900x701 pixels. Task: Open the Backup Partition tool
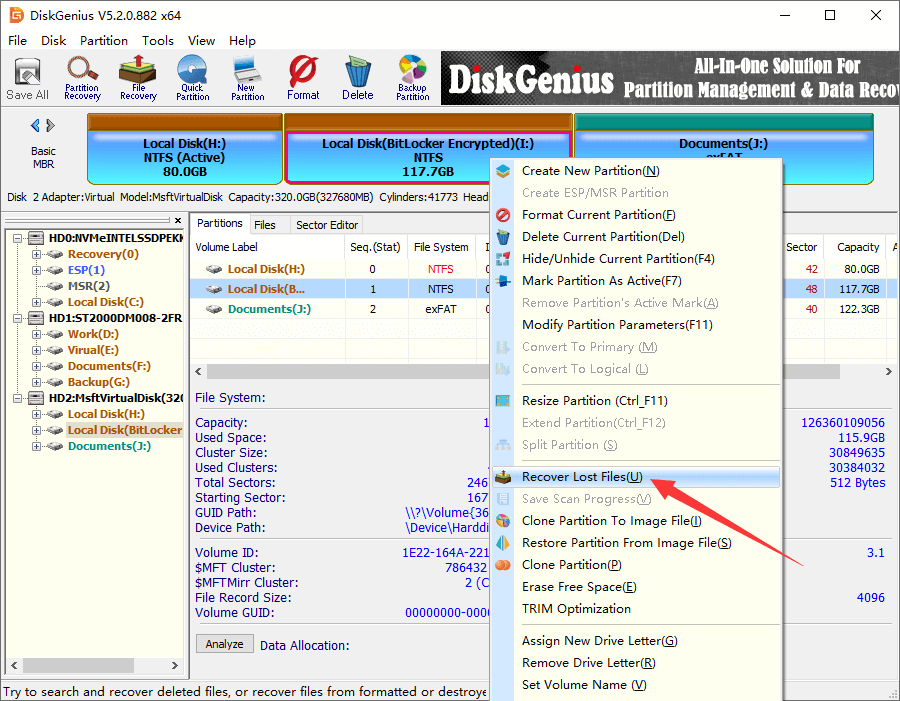point(412,79)
